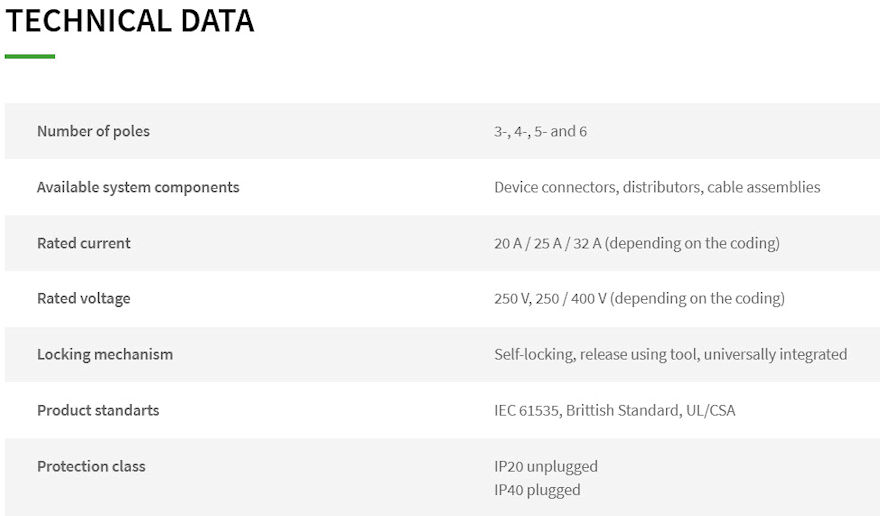Click the IP20 unplugged value
Image resolution: width=880 pixels, height=516 pixels.
click(546, 466)
